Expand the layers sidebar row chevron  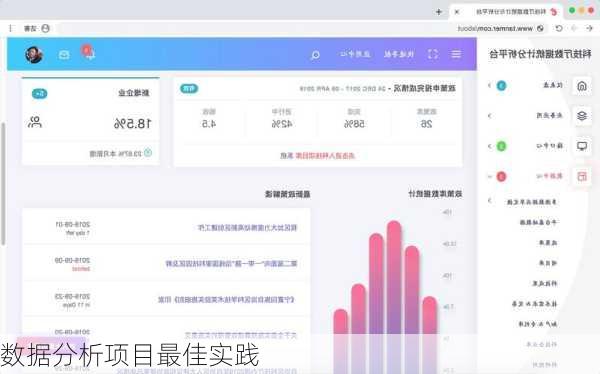(489, 116)
